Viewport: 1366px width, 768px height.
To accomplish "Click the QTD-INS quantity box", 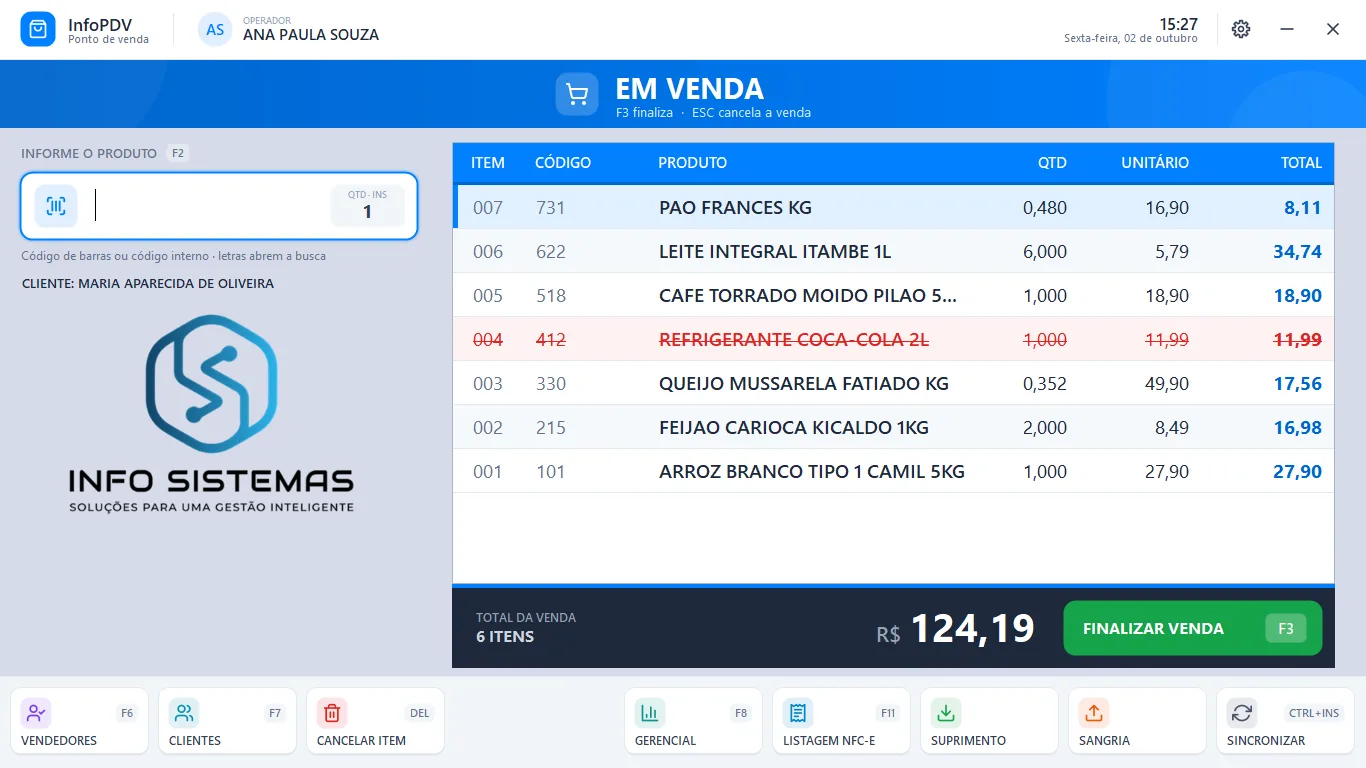I will [x=367, y=206].
